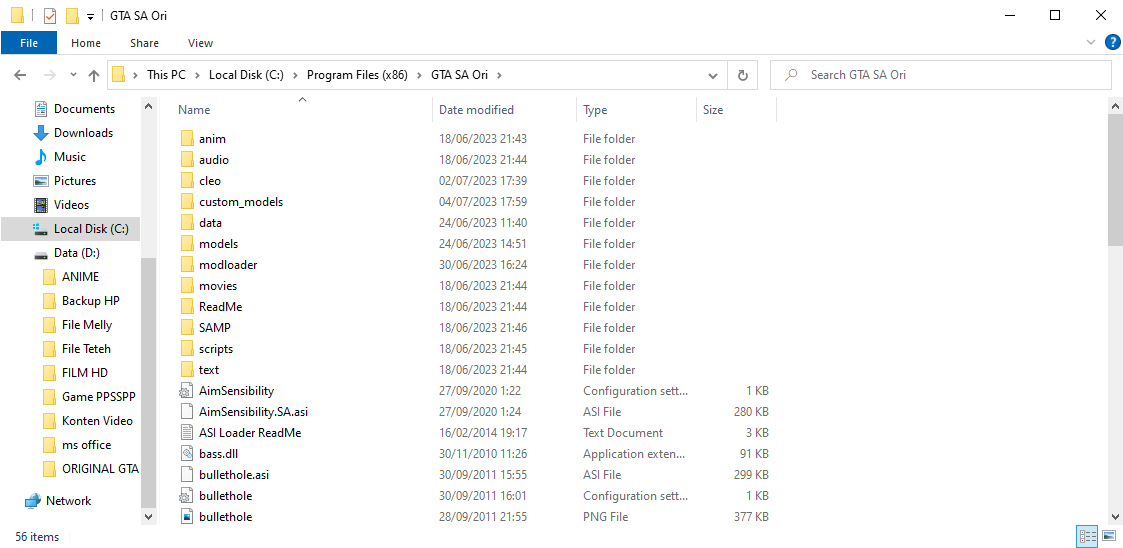Click the cleo folder icon
The image size is (1123, 548).
187,181
